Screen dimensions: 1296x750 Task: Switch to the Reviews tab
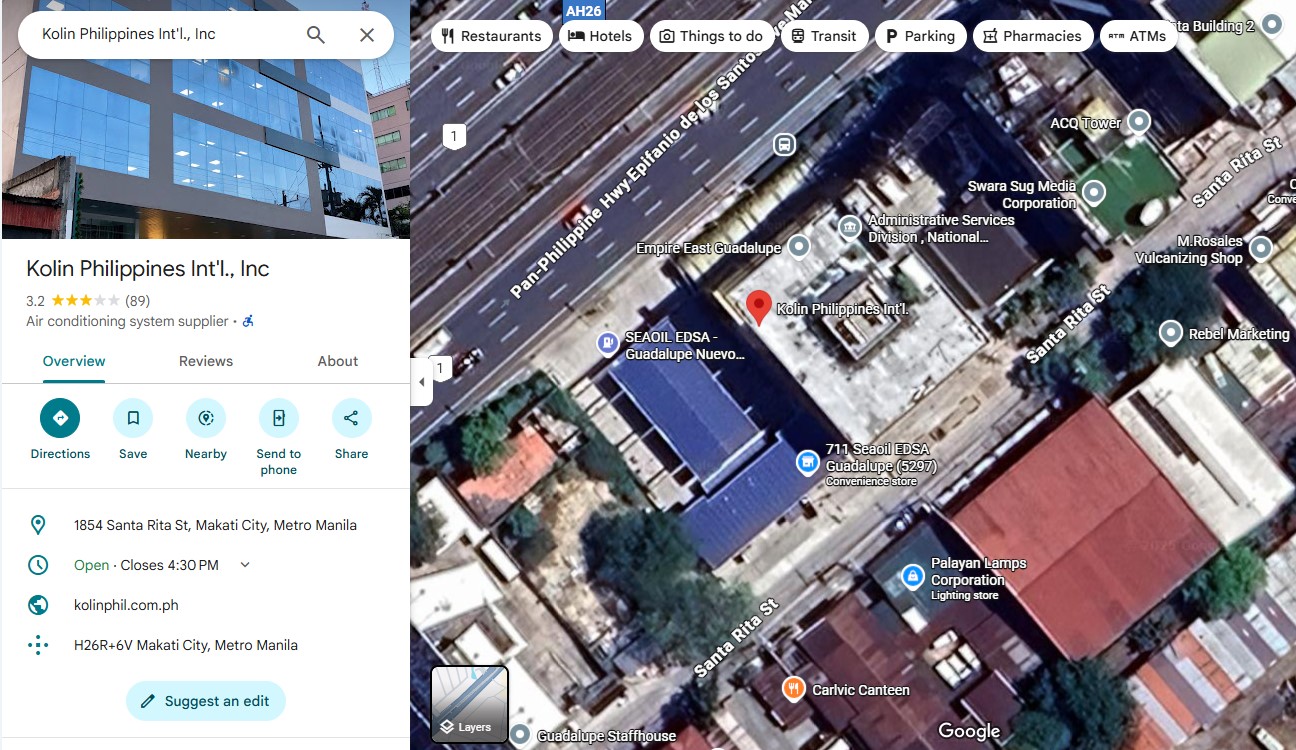[x=206, y=361]
